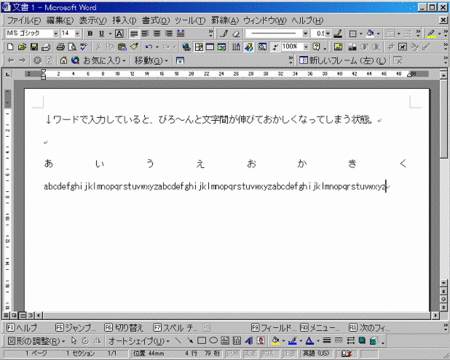The height and width of the screenshot is (360, 450).
Task: Toggle underline formatting
Action: pyautogui.click(x=101, y=34)
